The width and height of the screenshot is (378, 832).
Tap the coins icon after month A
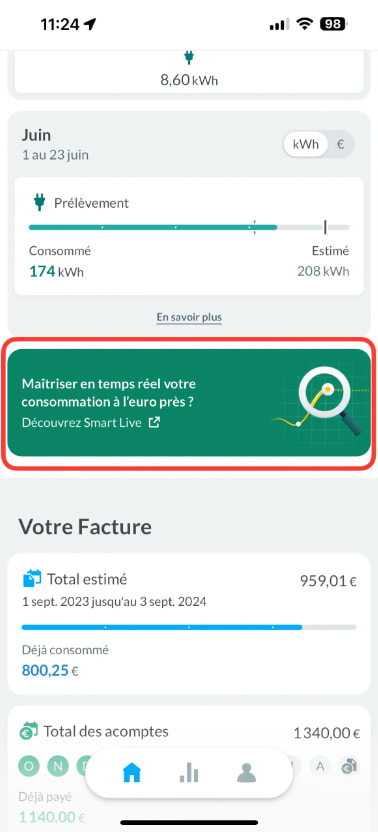point(349,766)
